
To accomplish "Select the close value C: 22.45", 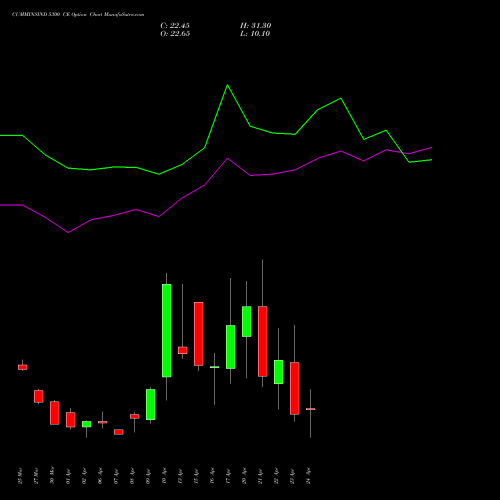I will pyautogui.click(x=175, y=26).
